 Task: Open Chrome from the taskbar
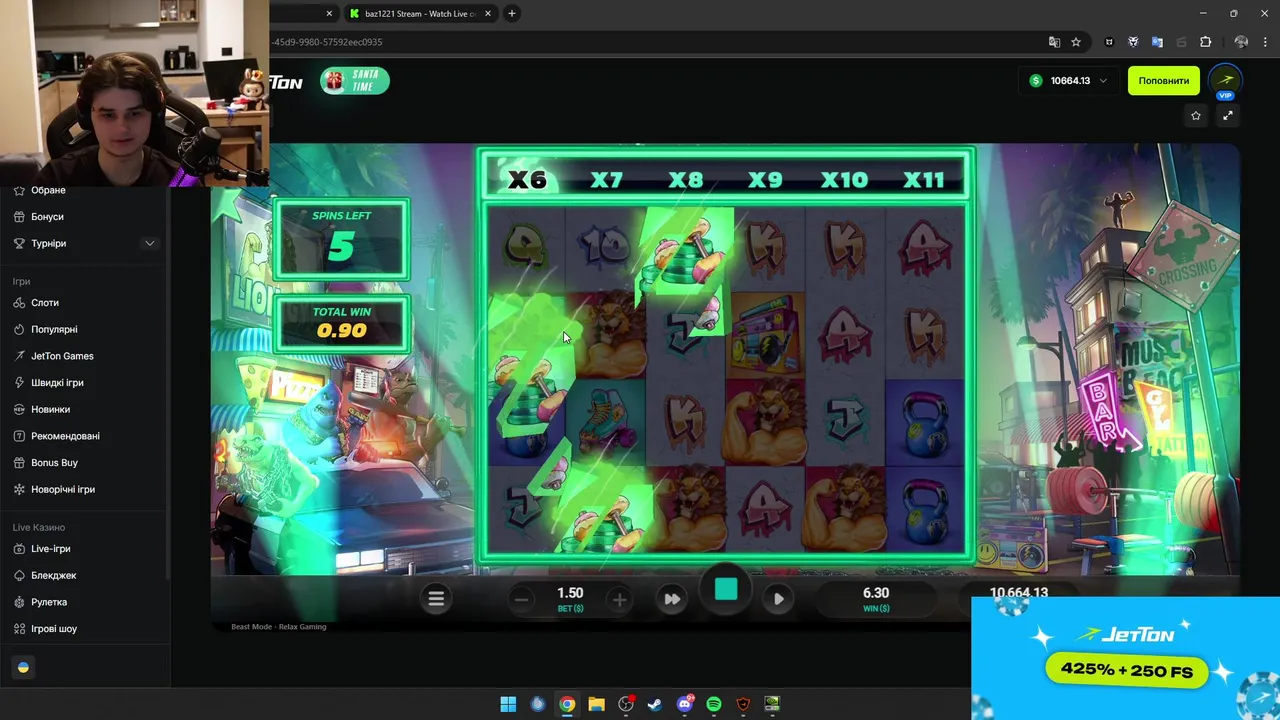[567, 704]
